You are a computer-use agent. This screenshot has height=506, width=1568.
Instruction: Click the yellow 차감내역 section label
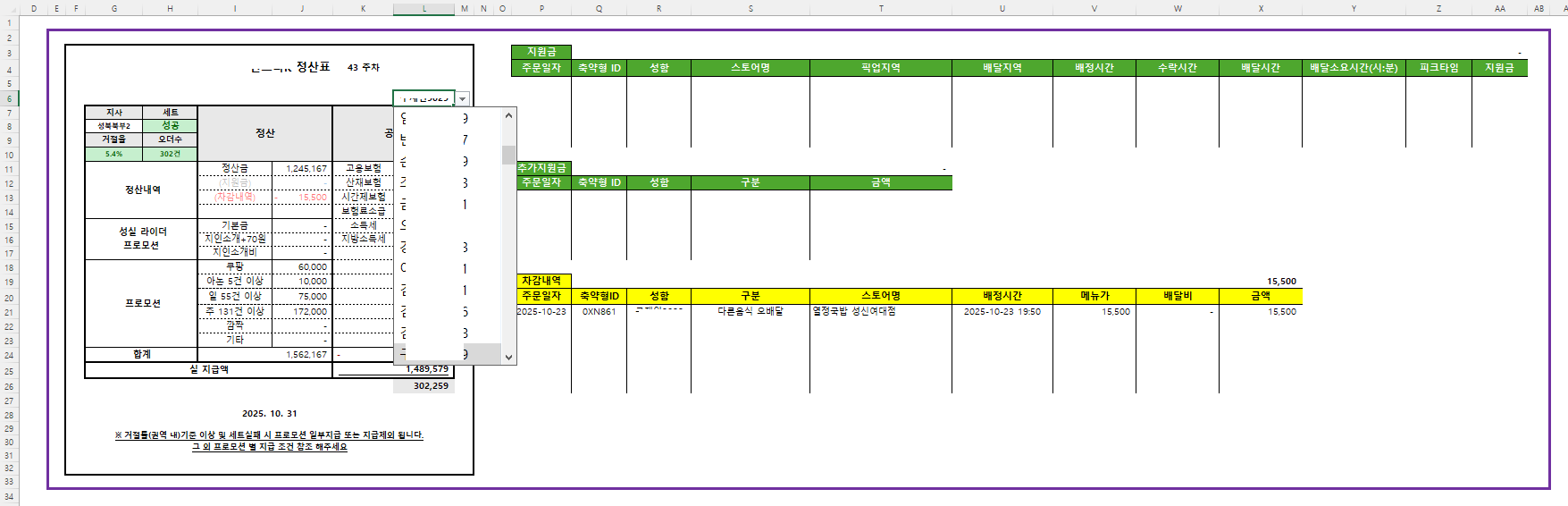point(541,281)
